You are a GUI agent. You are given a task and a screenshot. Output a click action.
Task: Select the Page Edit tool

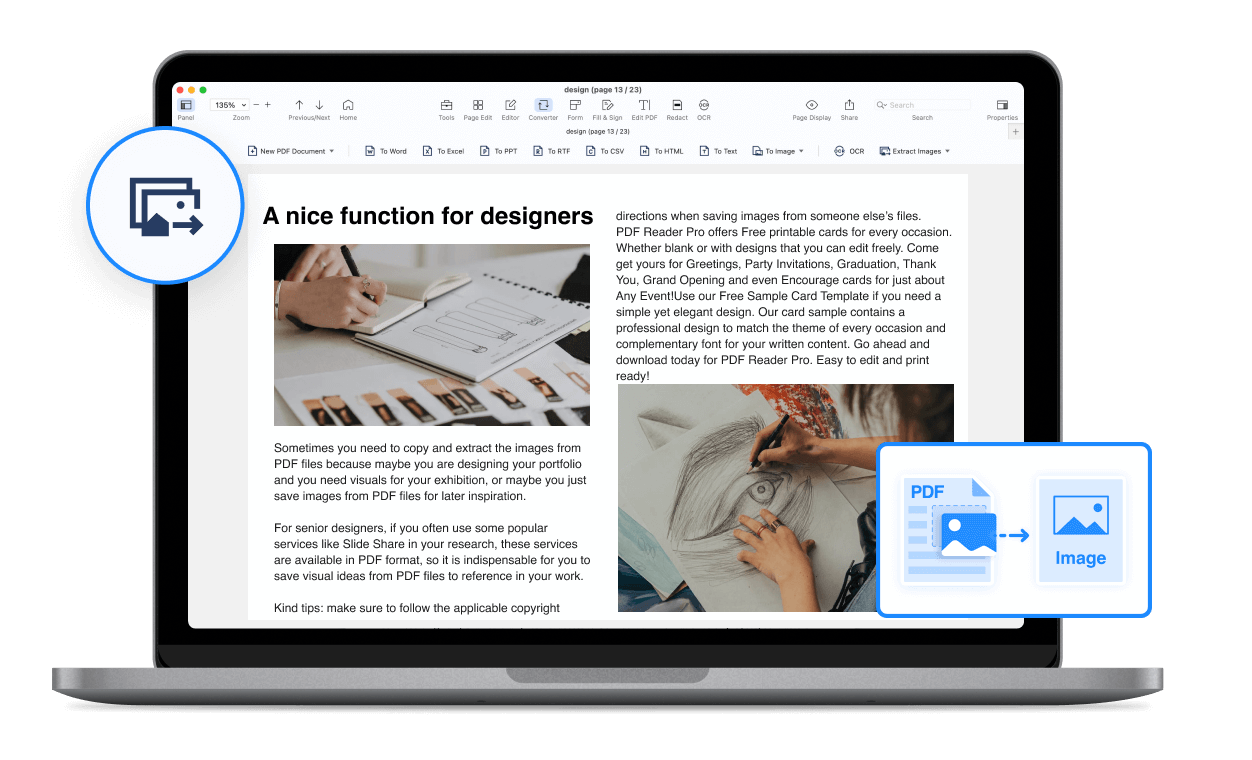tap(478, 105)
